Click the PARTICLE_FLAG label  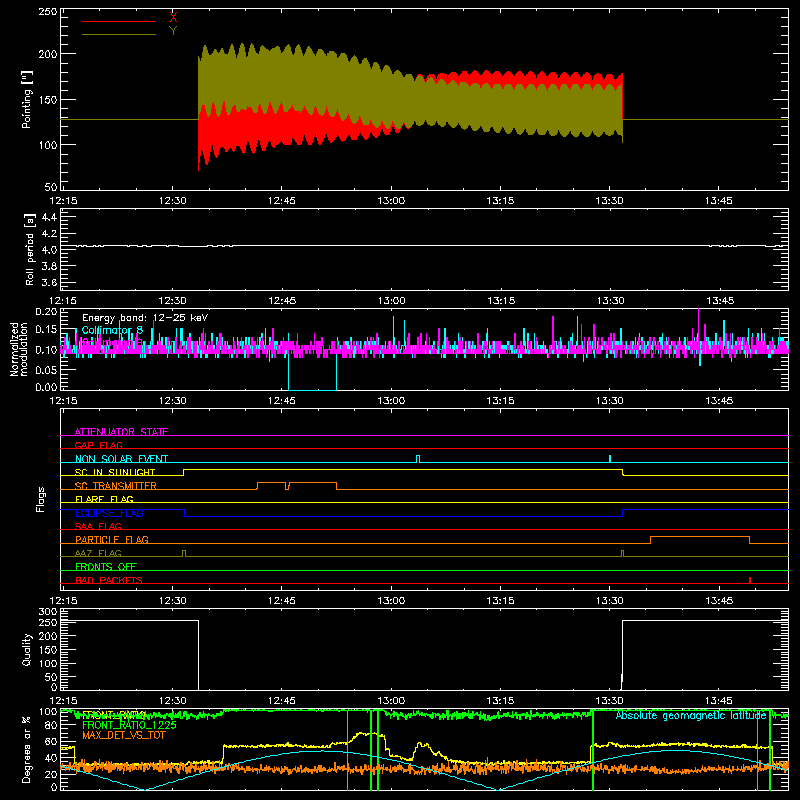(112, 539)
